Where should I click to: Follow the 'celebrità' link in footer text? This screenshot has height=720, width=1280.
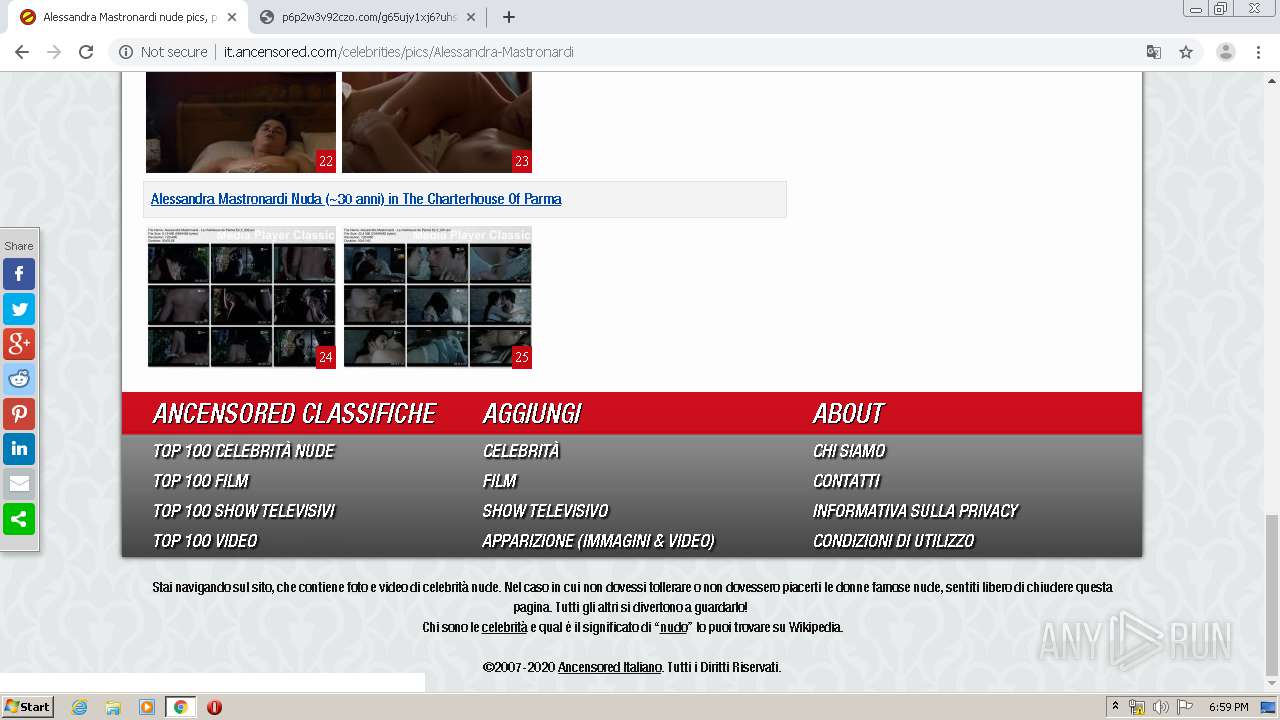(504, 628)
